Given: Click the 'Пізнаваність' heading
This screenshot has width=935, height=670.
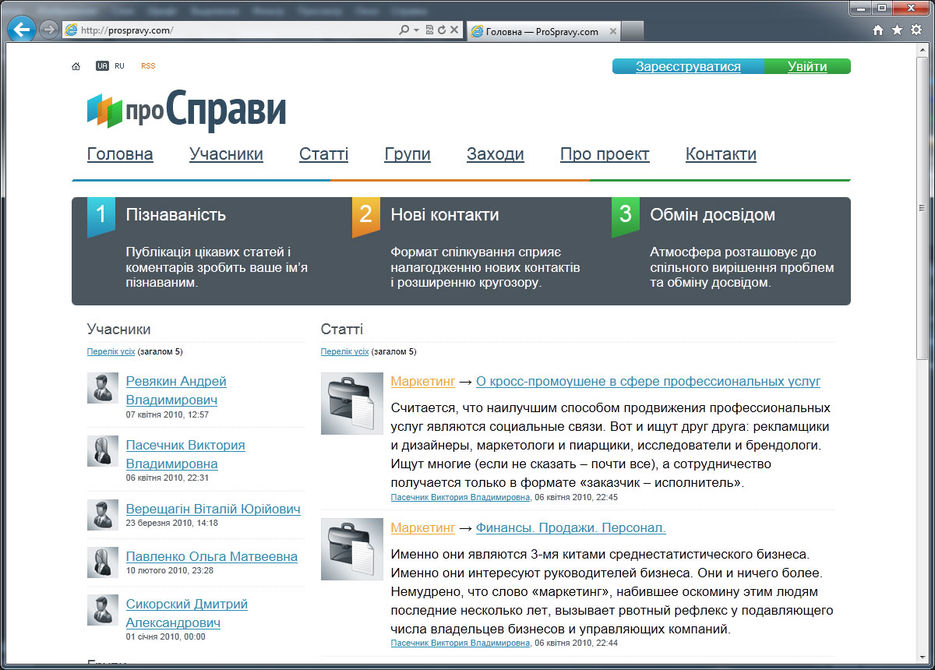Looking at the screenshot, I should tap(175, 215).
